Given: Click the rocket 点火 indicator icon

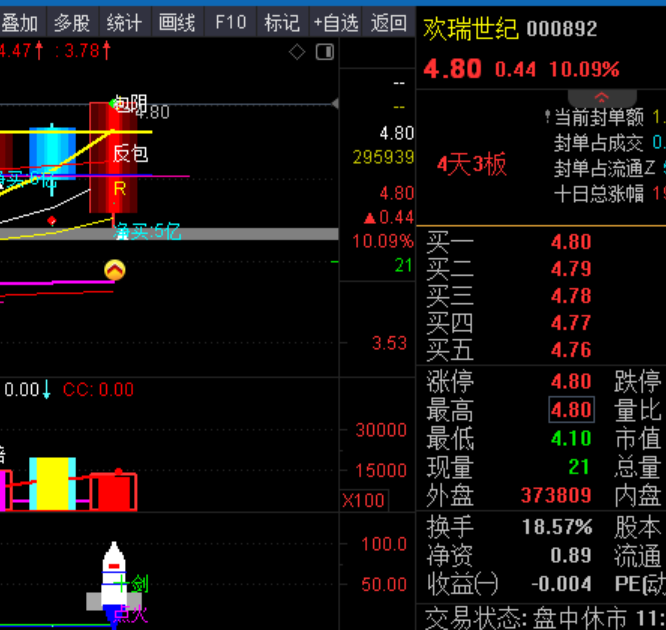Looking at the screenshot, I should (113, 583).
